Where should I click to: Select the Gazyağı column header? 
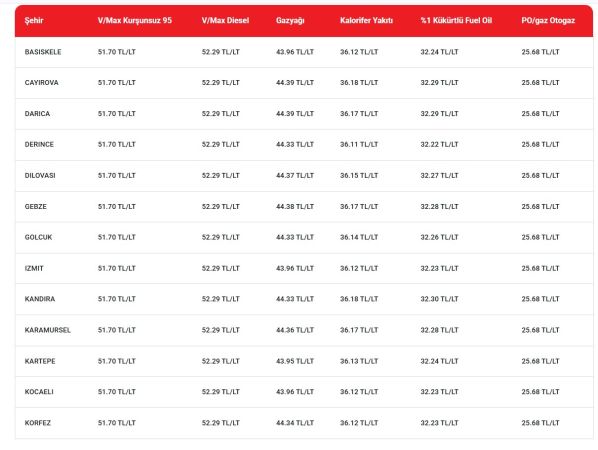pyautogui.click(x=290, y=21)
